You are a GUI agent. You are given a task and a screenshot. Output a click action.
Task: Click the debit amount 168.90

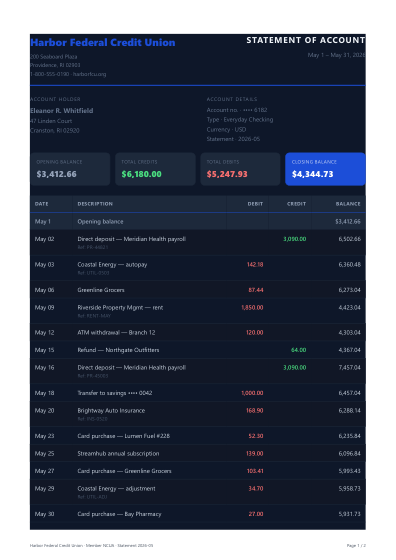coord(255,411)
